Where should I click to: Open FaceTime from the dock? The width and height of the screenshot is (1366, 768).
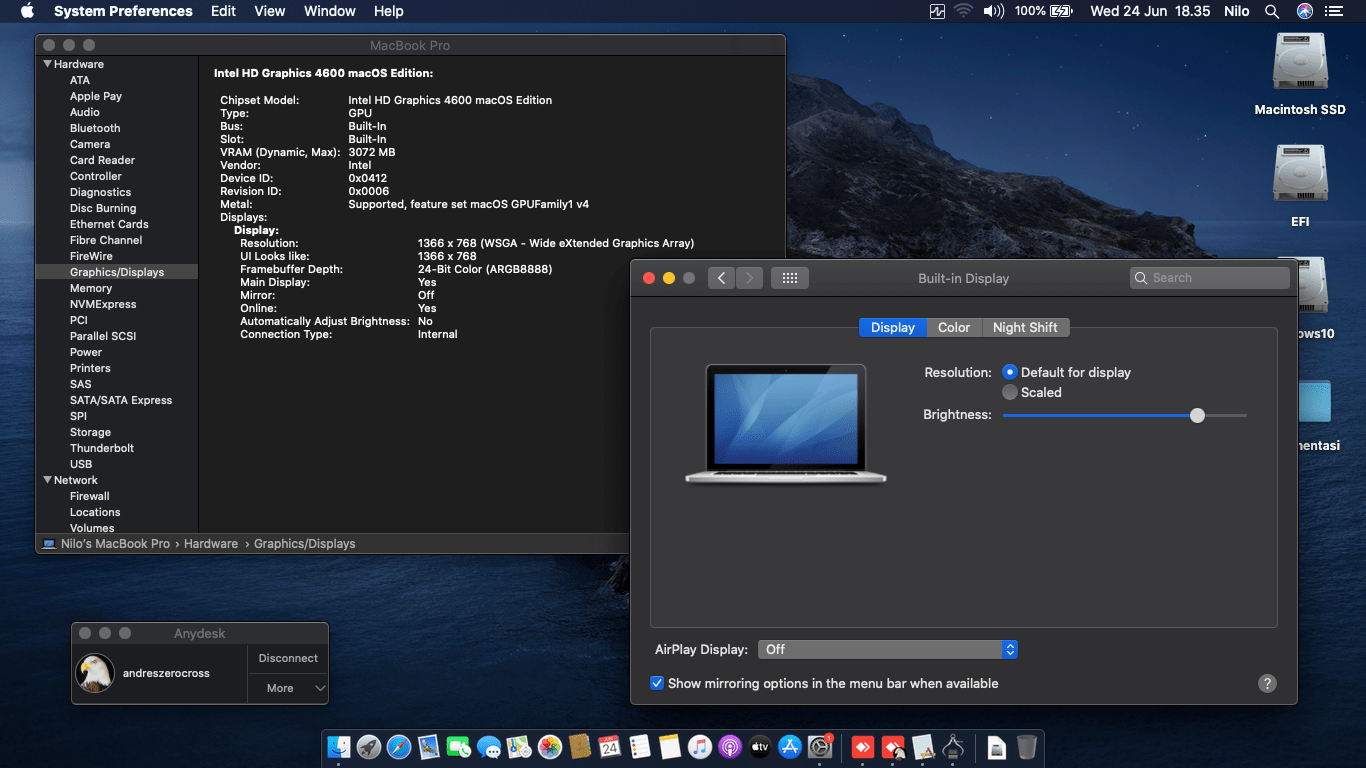tap(459, 747)
